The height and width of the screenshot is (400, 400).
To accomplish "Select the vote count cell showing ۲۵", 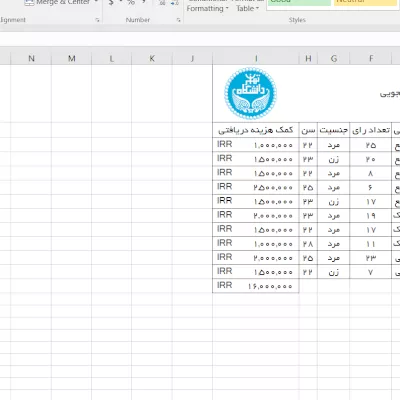I will pyautogui.click(x=371, y=145).
